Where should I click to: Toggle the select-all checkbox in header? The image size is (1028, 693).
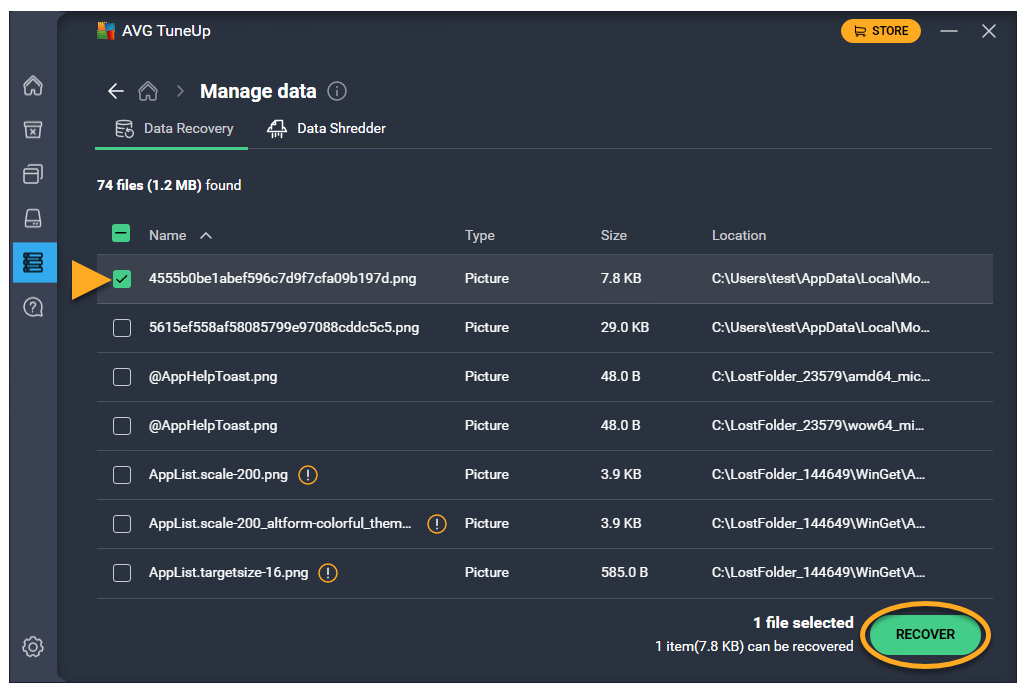pos(121,234)
